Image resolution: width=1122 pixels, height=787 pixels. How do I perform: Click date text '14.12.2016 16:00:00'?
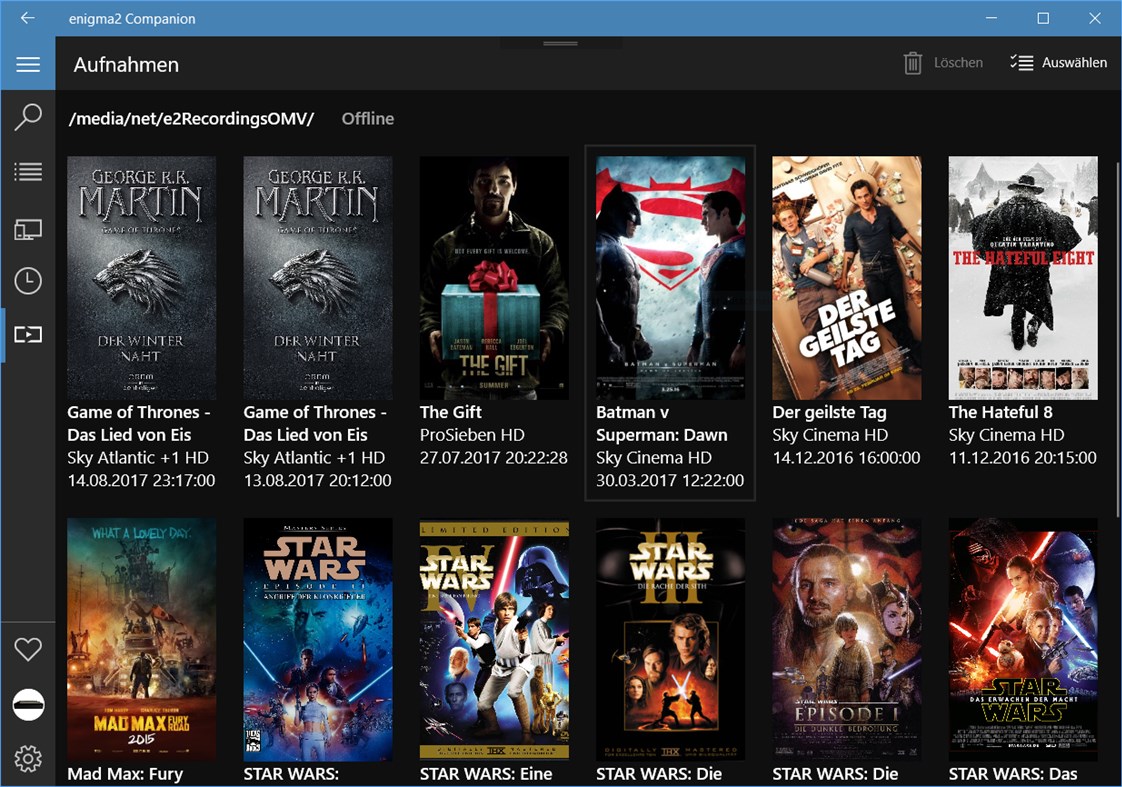[847, 458]
